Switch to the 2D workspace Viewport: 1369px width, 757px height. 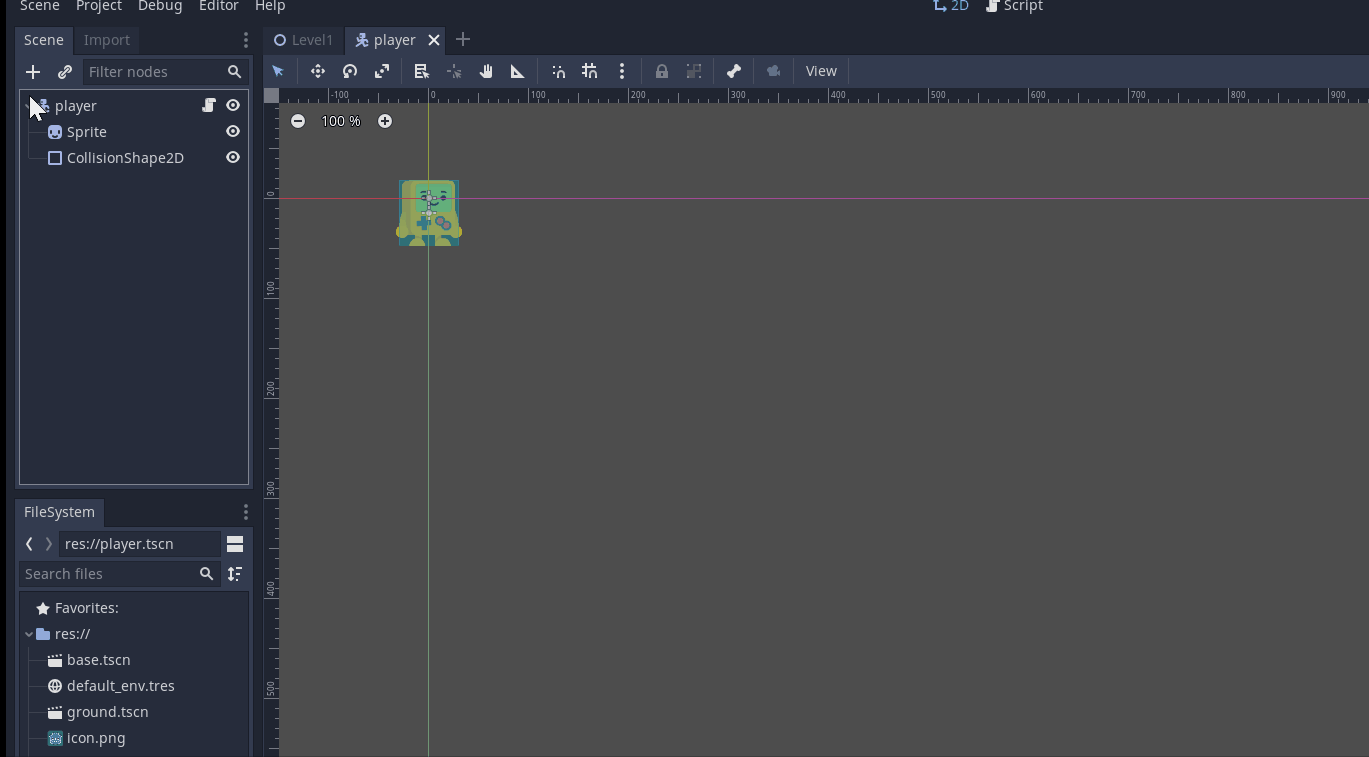coord(951,6)
